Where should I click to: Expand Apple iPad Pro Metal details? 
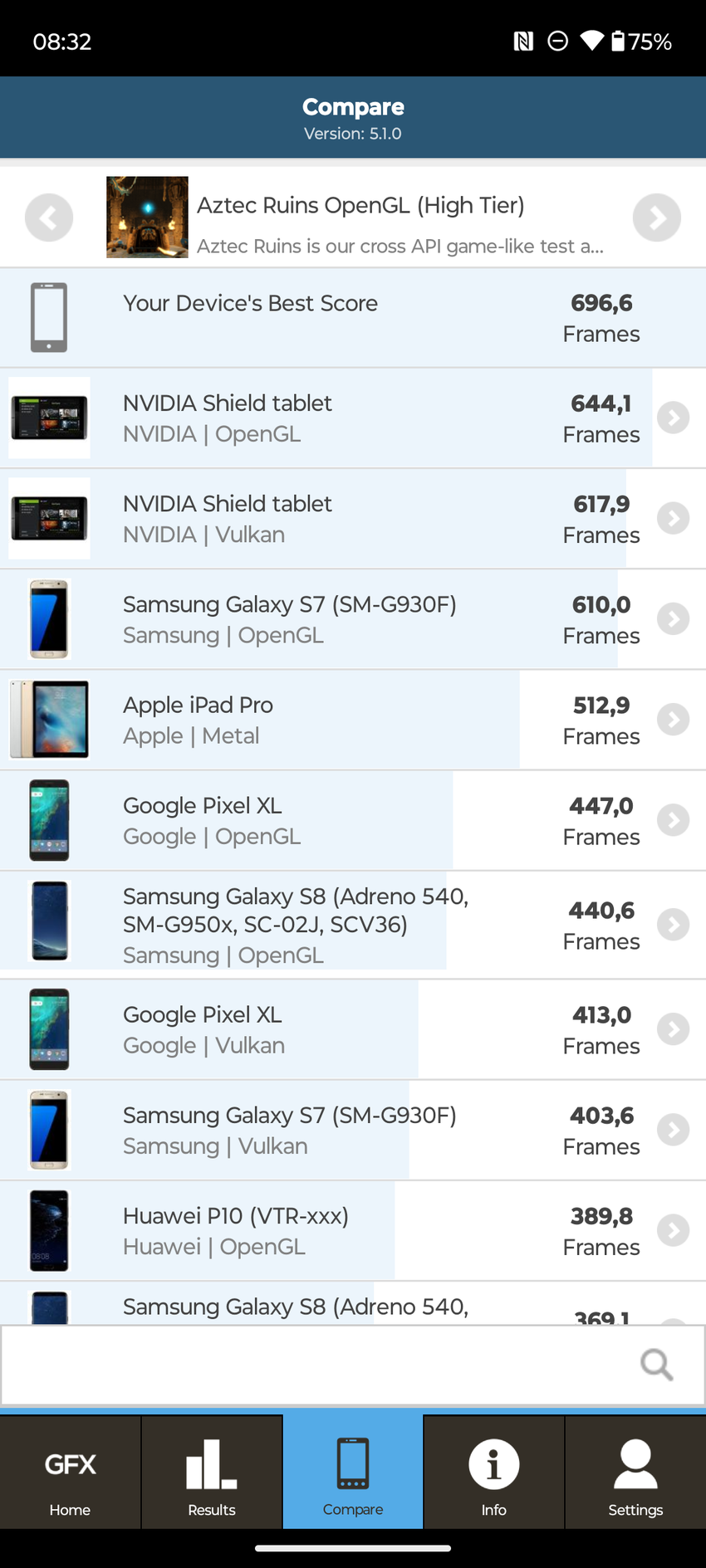coord(673,720)
